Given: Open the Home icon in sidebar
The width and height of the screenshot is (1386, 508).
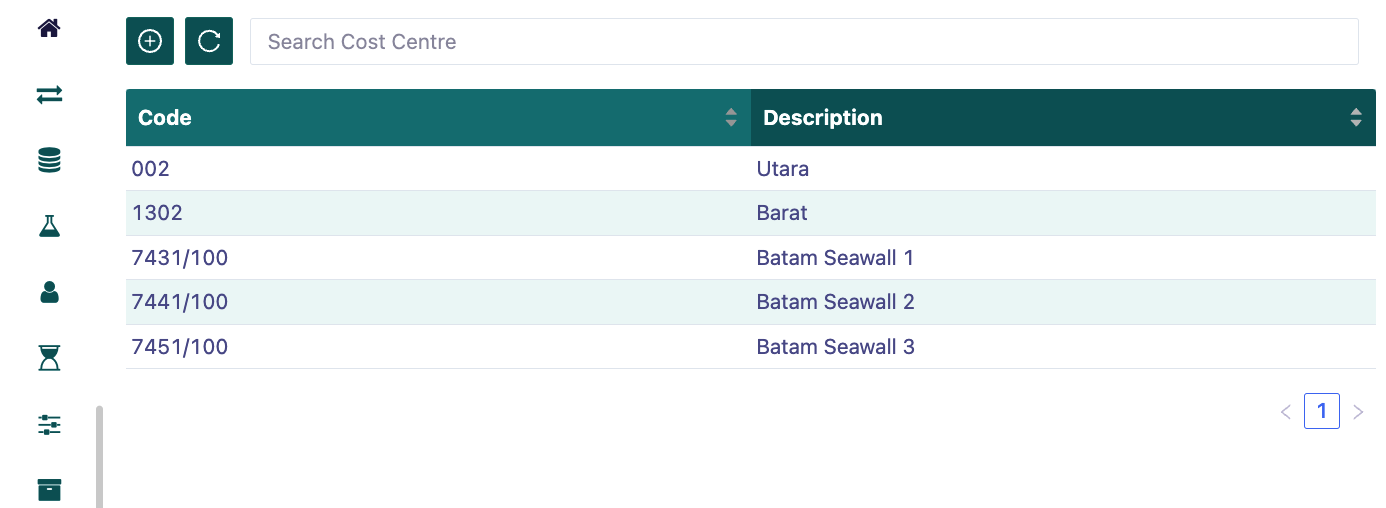Looking at the screenshot, I should [x=49, y=28].
